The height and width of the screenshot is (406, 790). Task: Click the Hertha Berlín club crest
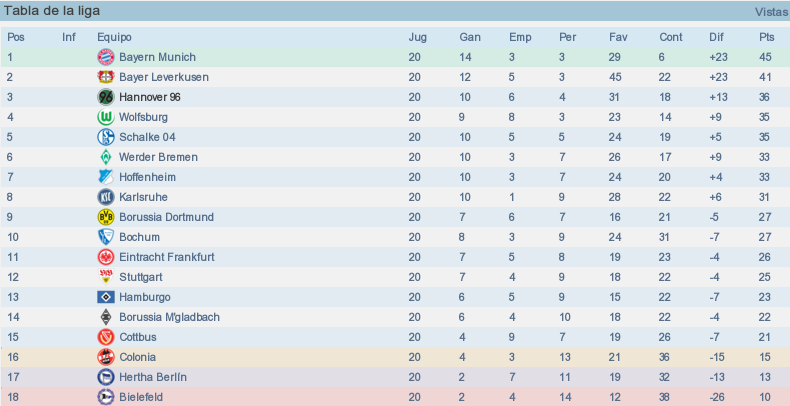click(x=106, y=377)
